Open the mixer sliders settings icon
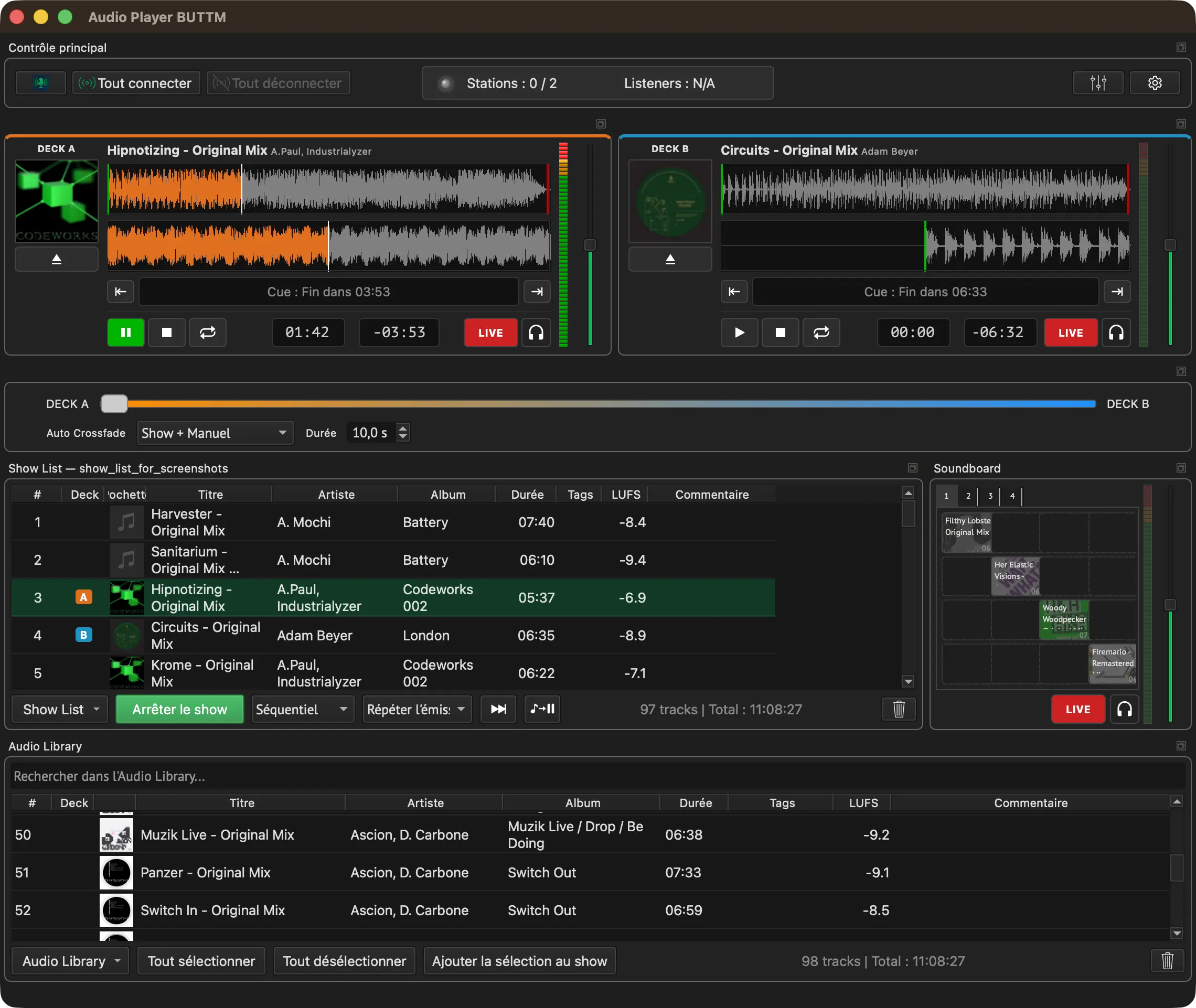 [1098, 83]
